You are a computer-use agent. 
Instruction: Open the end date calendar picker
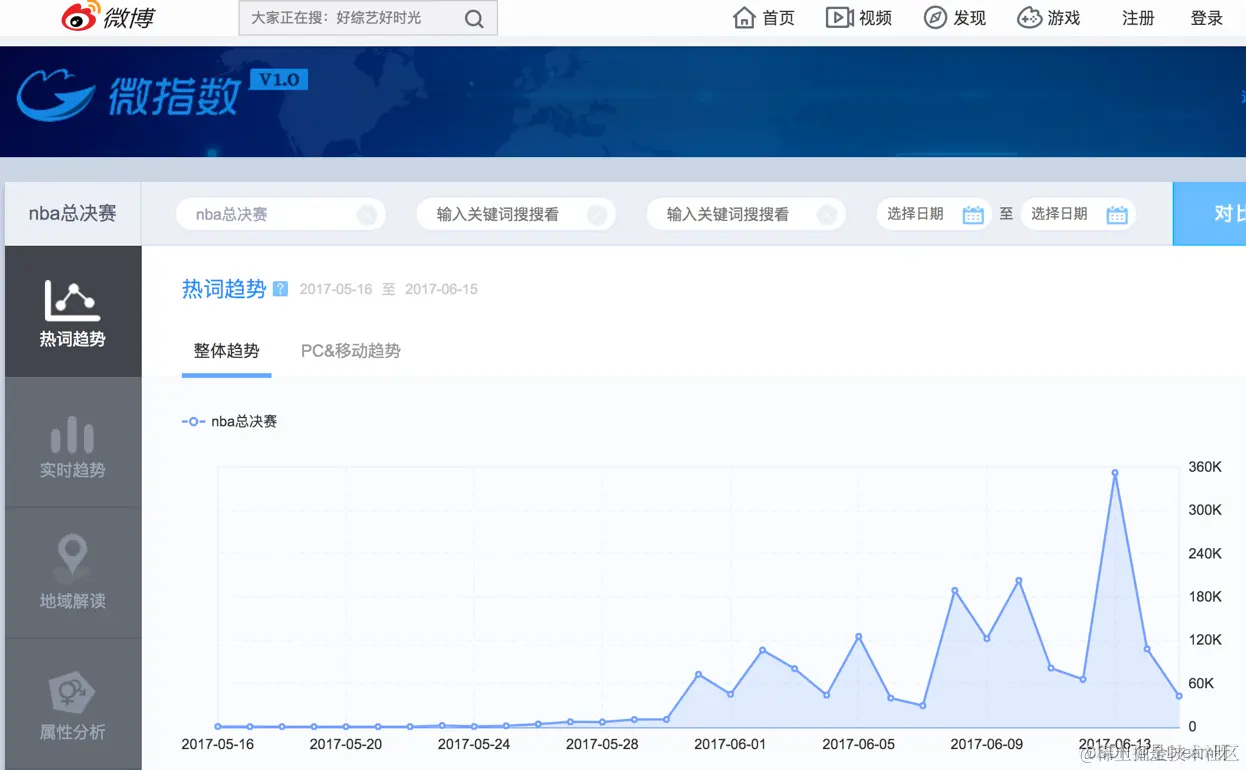(x=1117, y=213)
